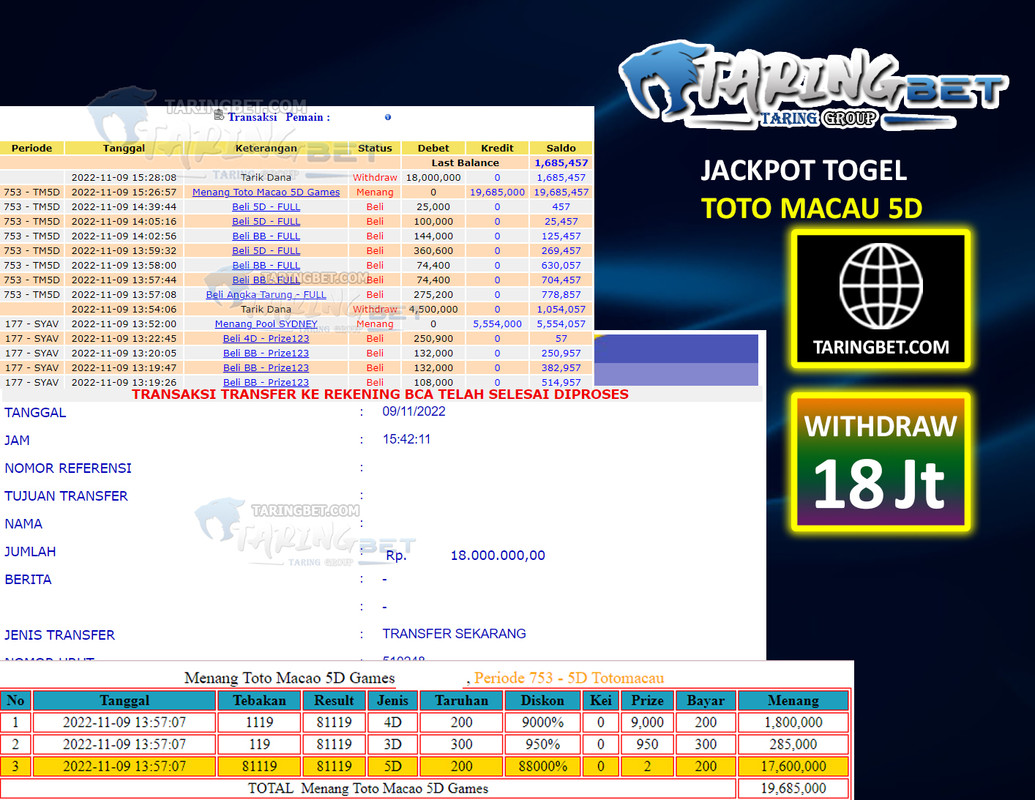
Task: Click the Periode 753 - 5D Totomacau heading
Action: (x=569, y=678)
